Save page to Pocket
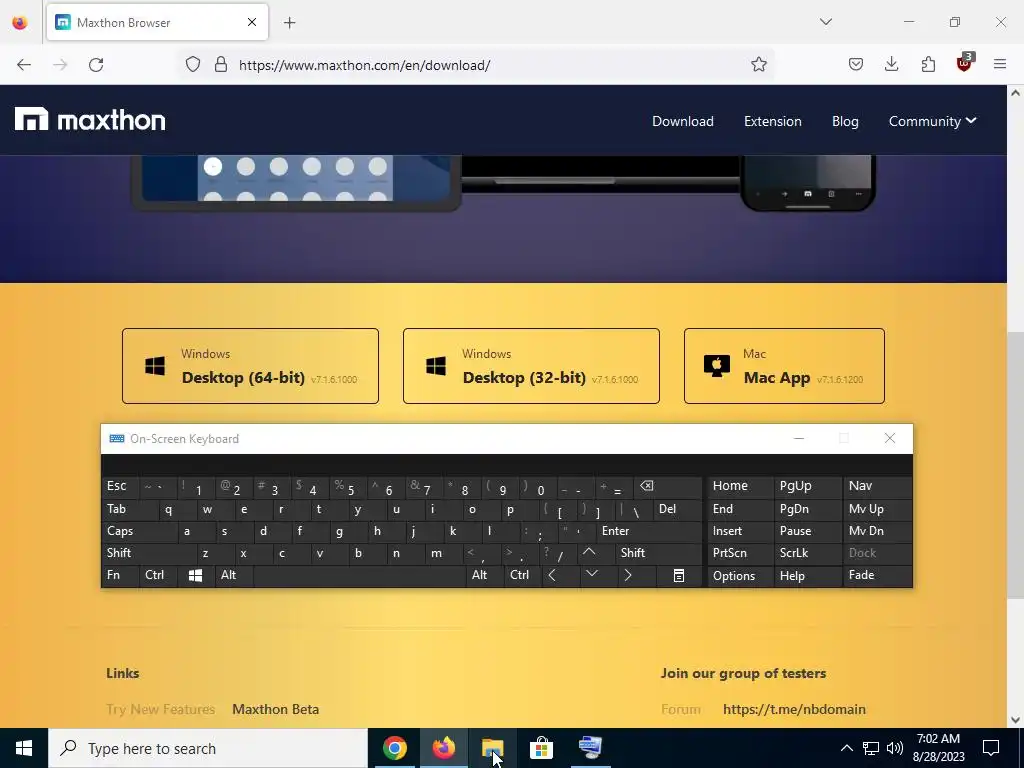Image resolution: width=1024 pixels, height=768 pixels. click(856, 65)
